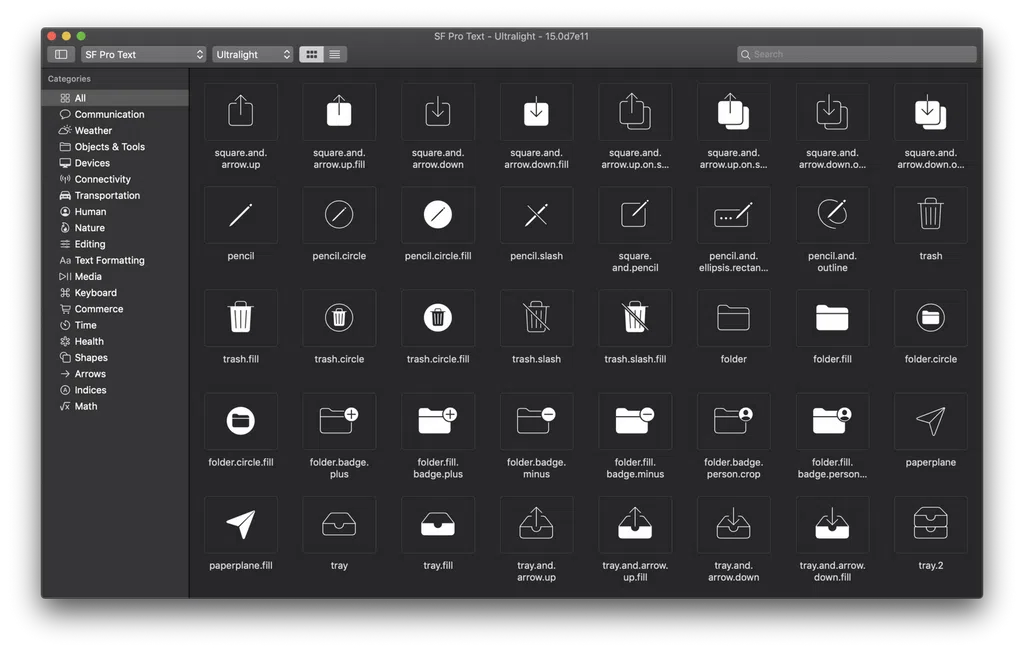Choose the pencil.and.ellipsis.rectangle symbol
Viewport: 1024px width, 653px height.
click(x=733, y=215)
